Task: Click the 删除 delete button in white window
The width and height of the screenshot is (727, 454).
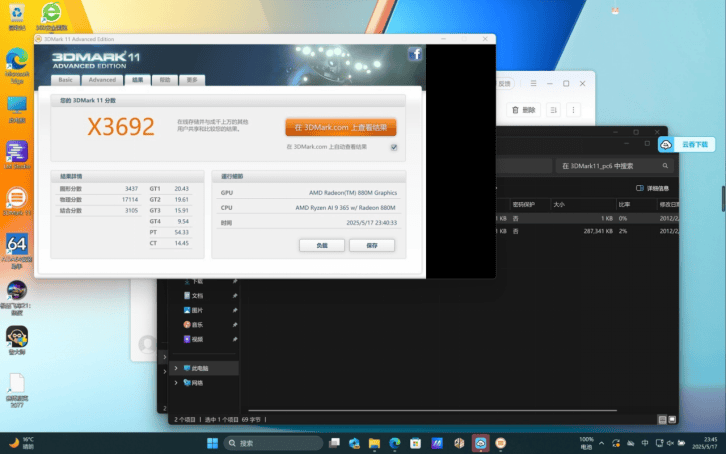Action: [x=523, y=110]
